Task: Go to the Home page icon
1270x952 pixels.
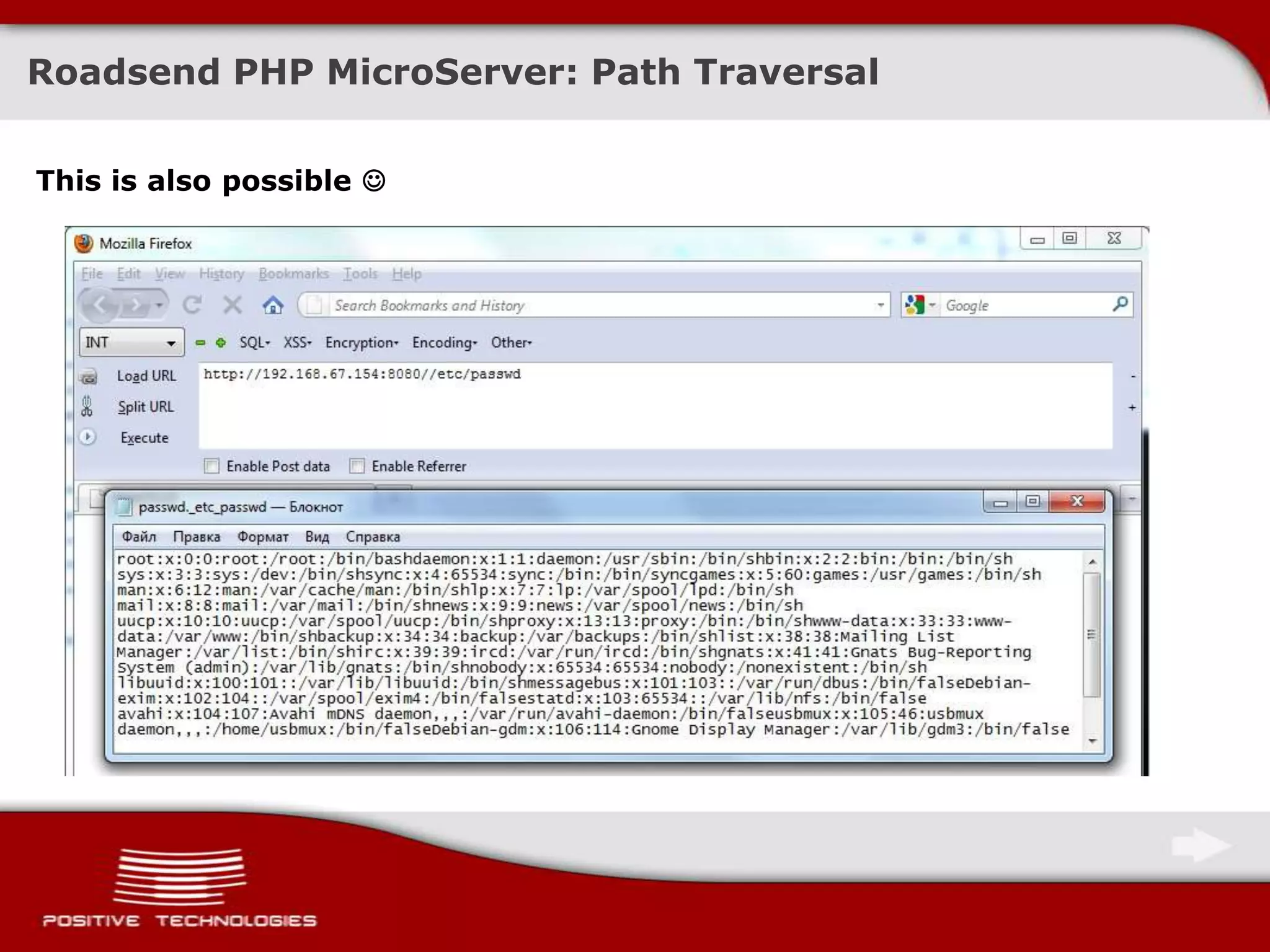Action: click(x=273, y=305)
